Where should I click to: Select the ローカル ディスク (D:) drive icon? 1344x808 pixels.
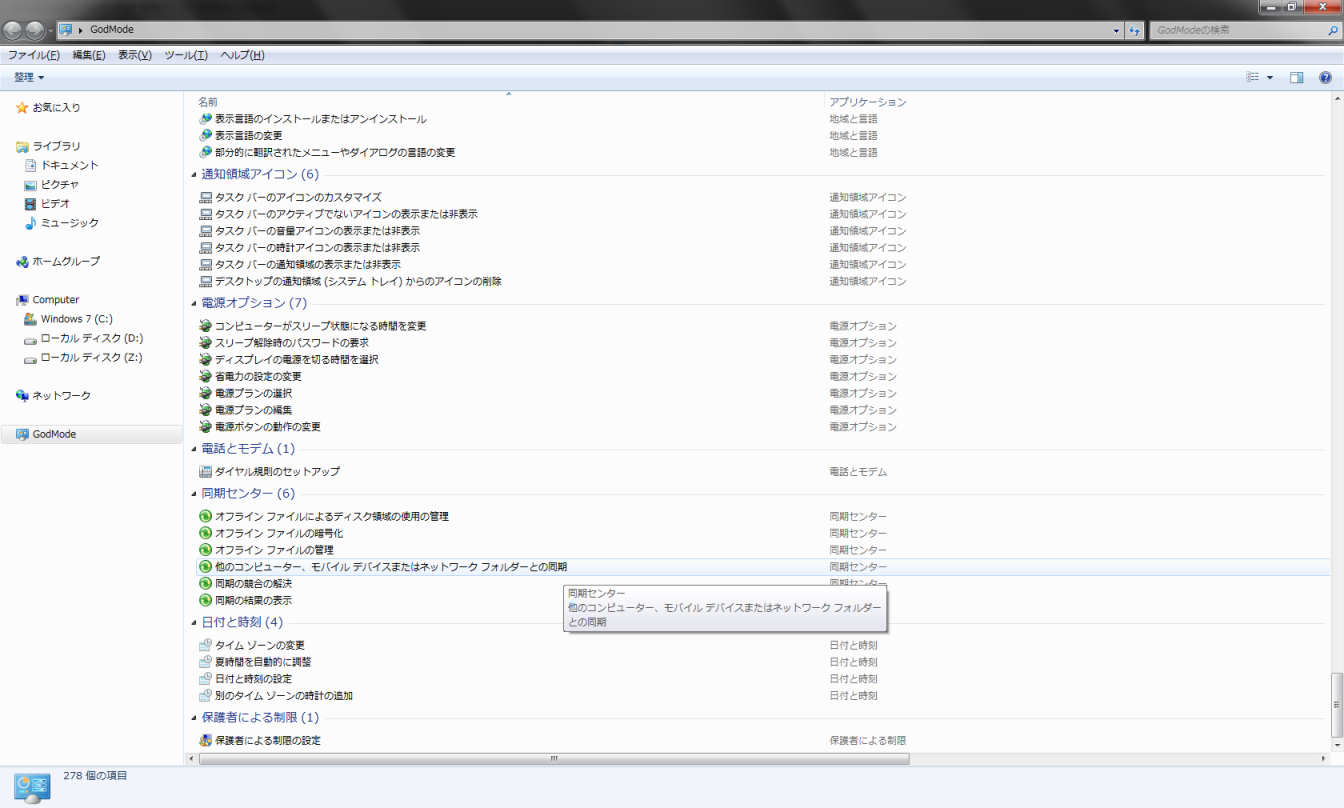(x=30, y=338)
